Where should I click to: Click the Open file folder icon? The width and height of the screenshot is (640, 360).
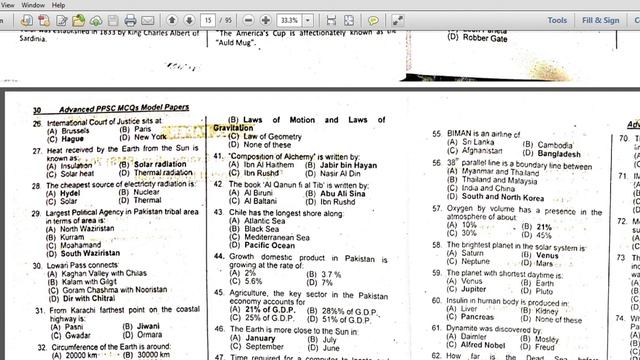[x=79, y=20]
